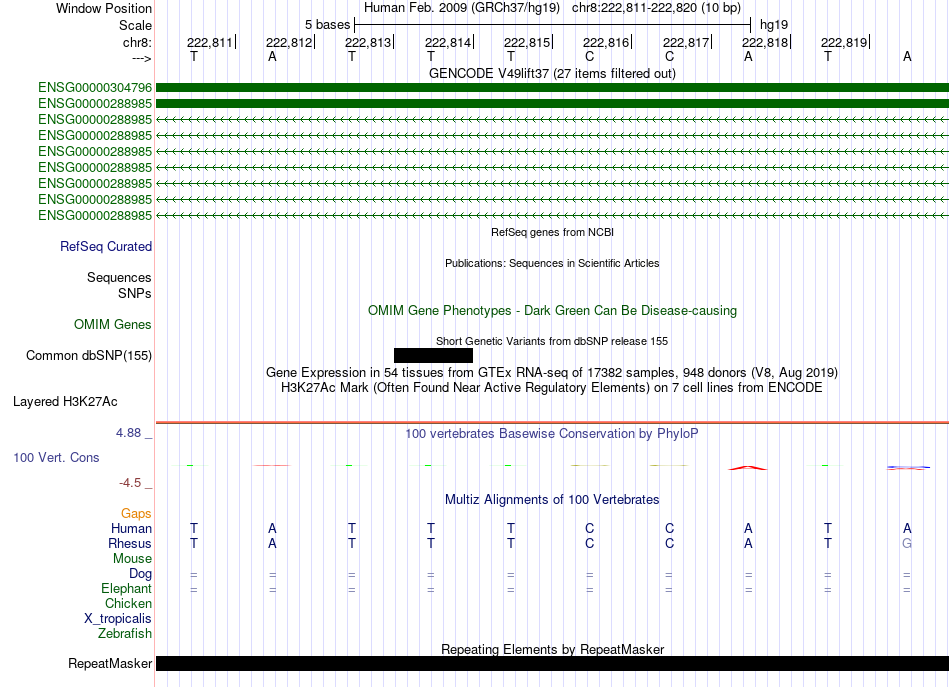Select the X_tropicalis alignment row label
This screenshot has height=687, width=950.
(x=118, y=619)
